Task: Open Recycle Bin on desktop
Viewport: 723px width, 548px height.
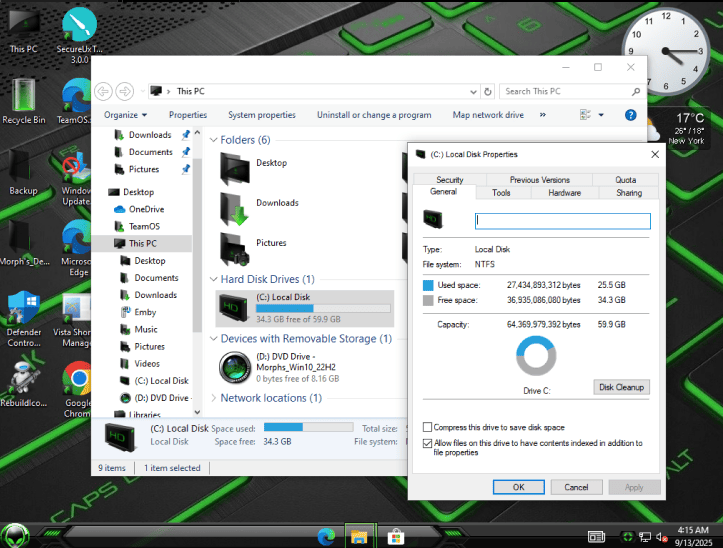Action: [24, 98]
